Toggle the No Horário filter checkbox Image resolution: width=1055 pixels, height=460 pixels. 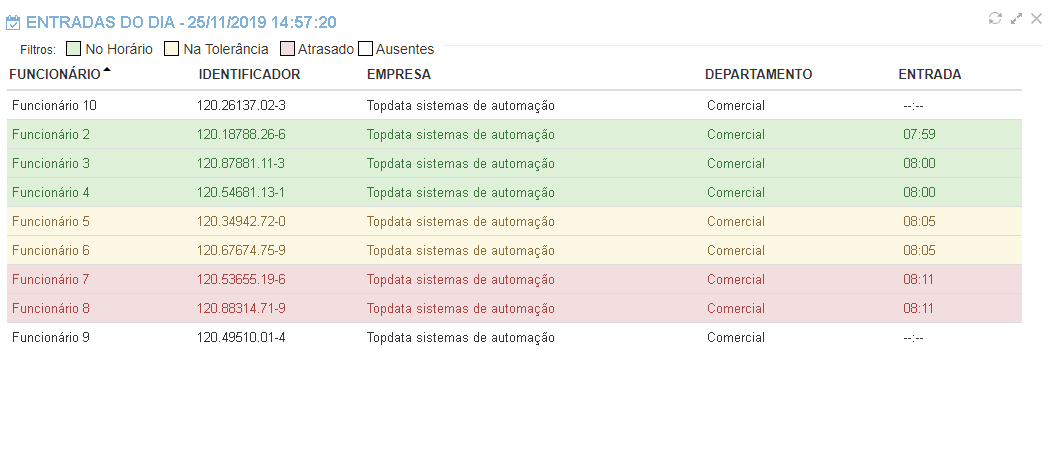coord(73,48)
